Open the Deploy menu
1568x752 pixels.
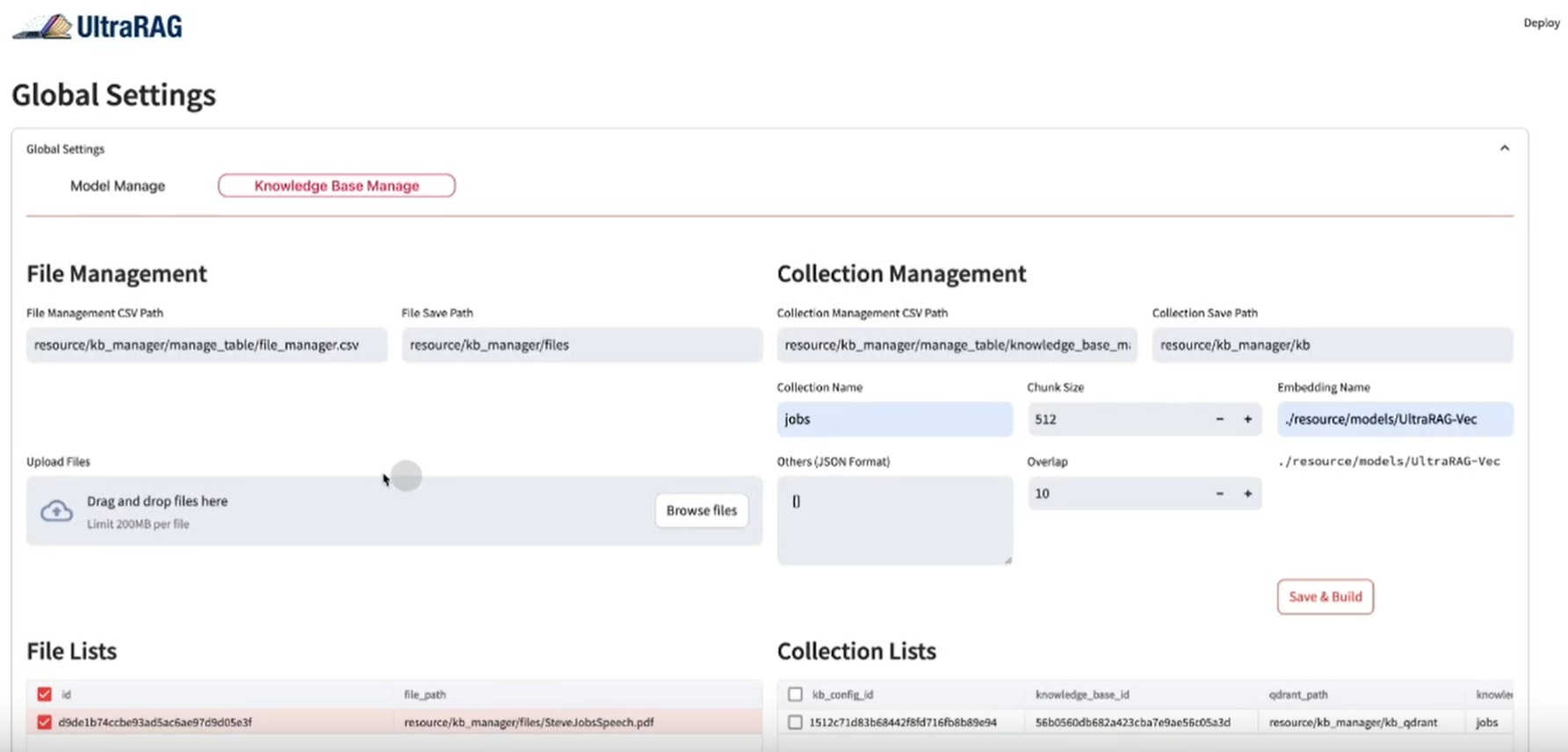click(1541, 23)
